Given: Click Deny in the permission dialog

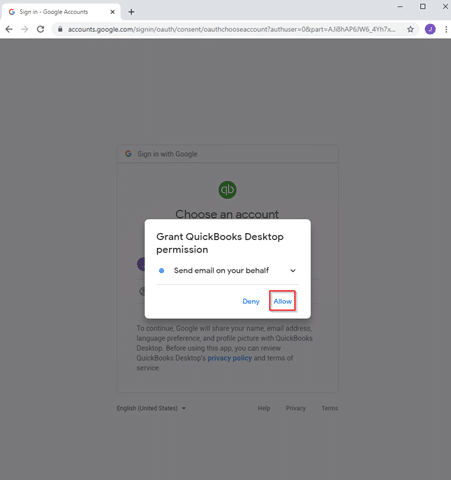Looking at the screenshot, I should 251,301.
